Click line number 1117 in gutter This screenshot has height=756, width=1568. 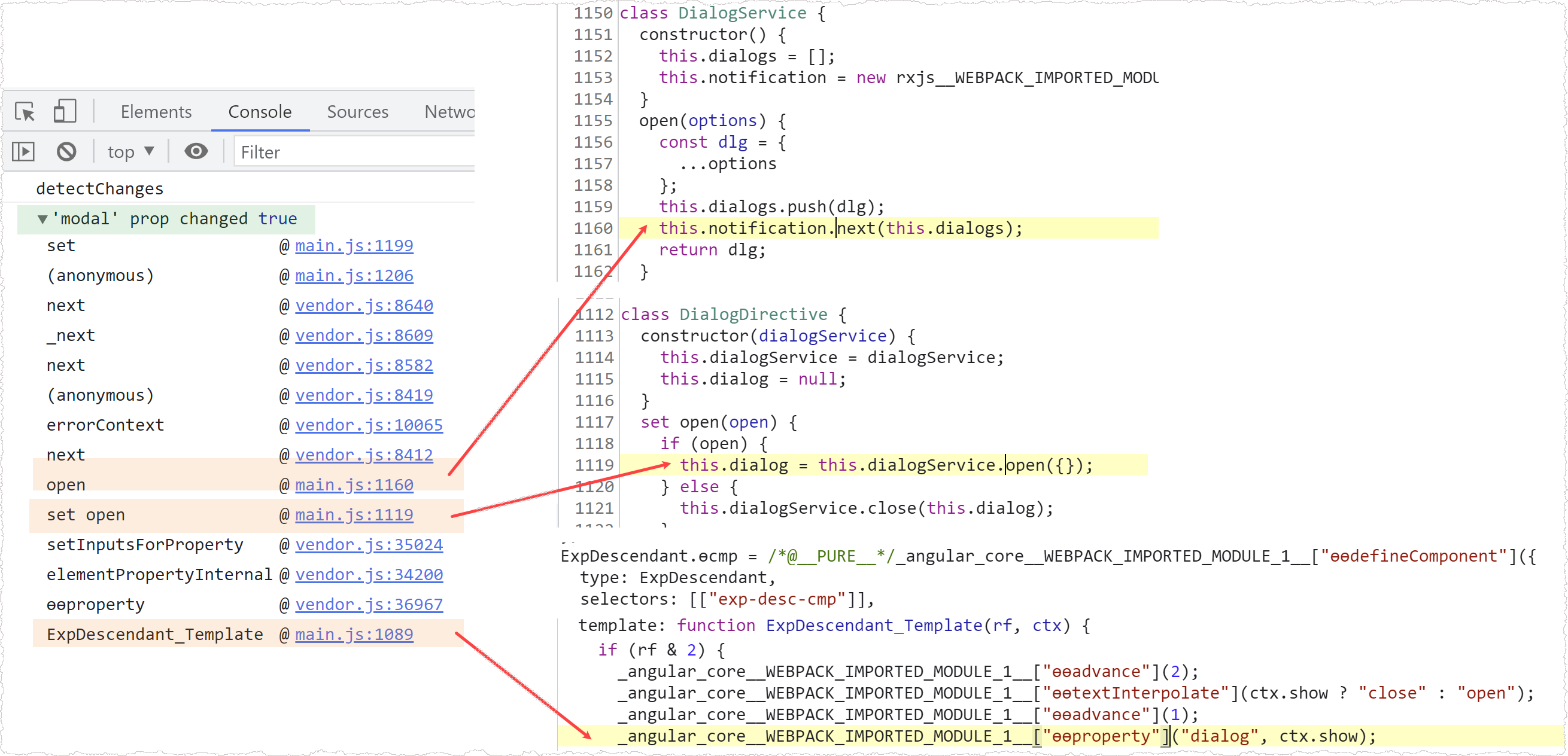tap(594, 422)
